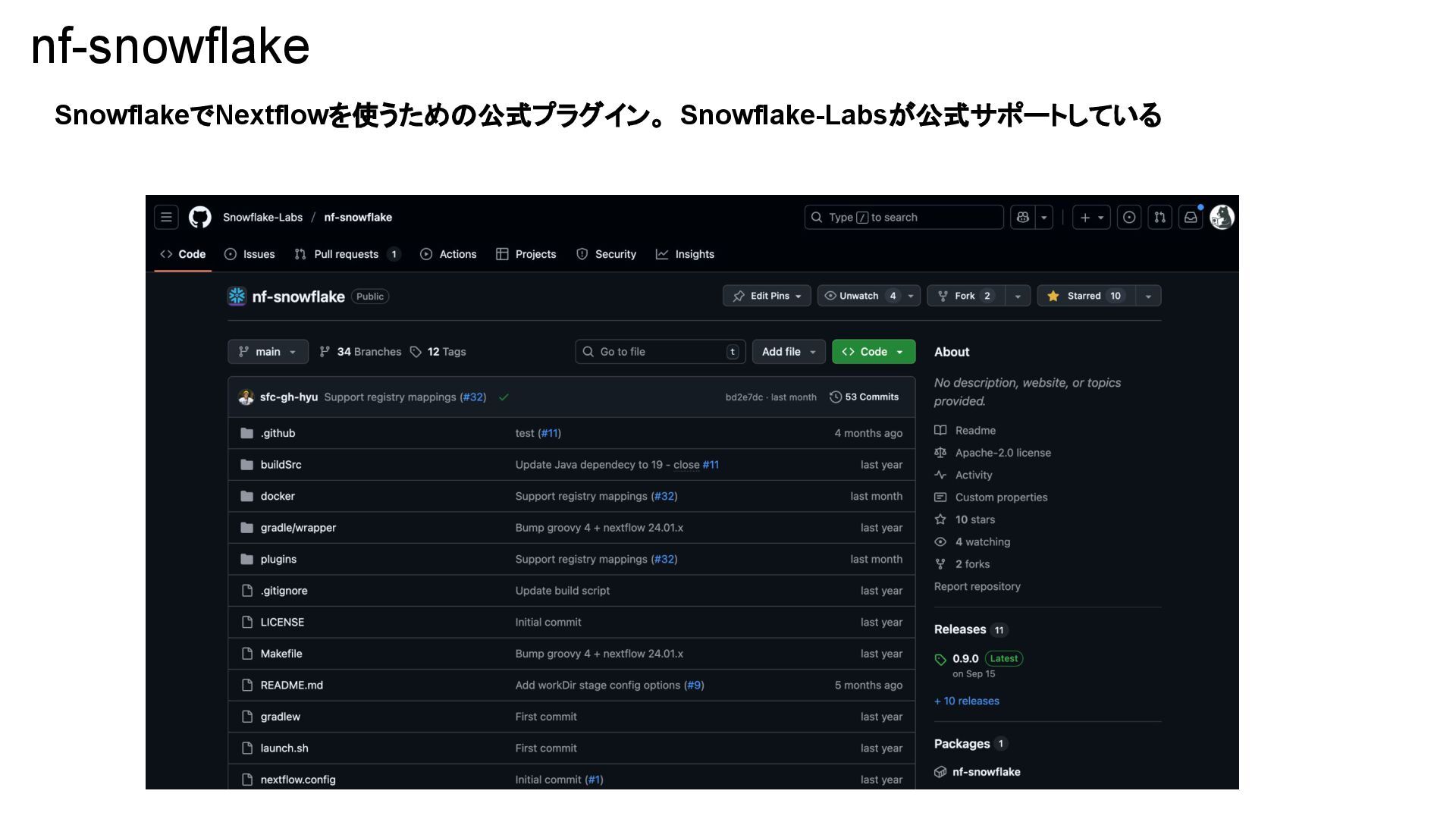The width and height of the screenshot is (1456, 819).
Task: Click the GitHub Octocat logo
Action: click(200, 218)
